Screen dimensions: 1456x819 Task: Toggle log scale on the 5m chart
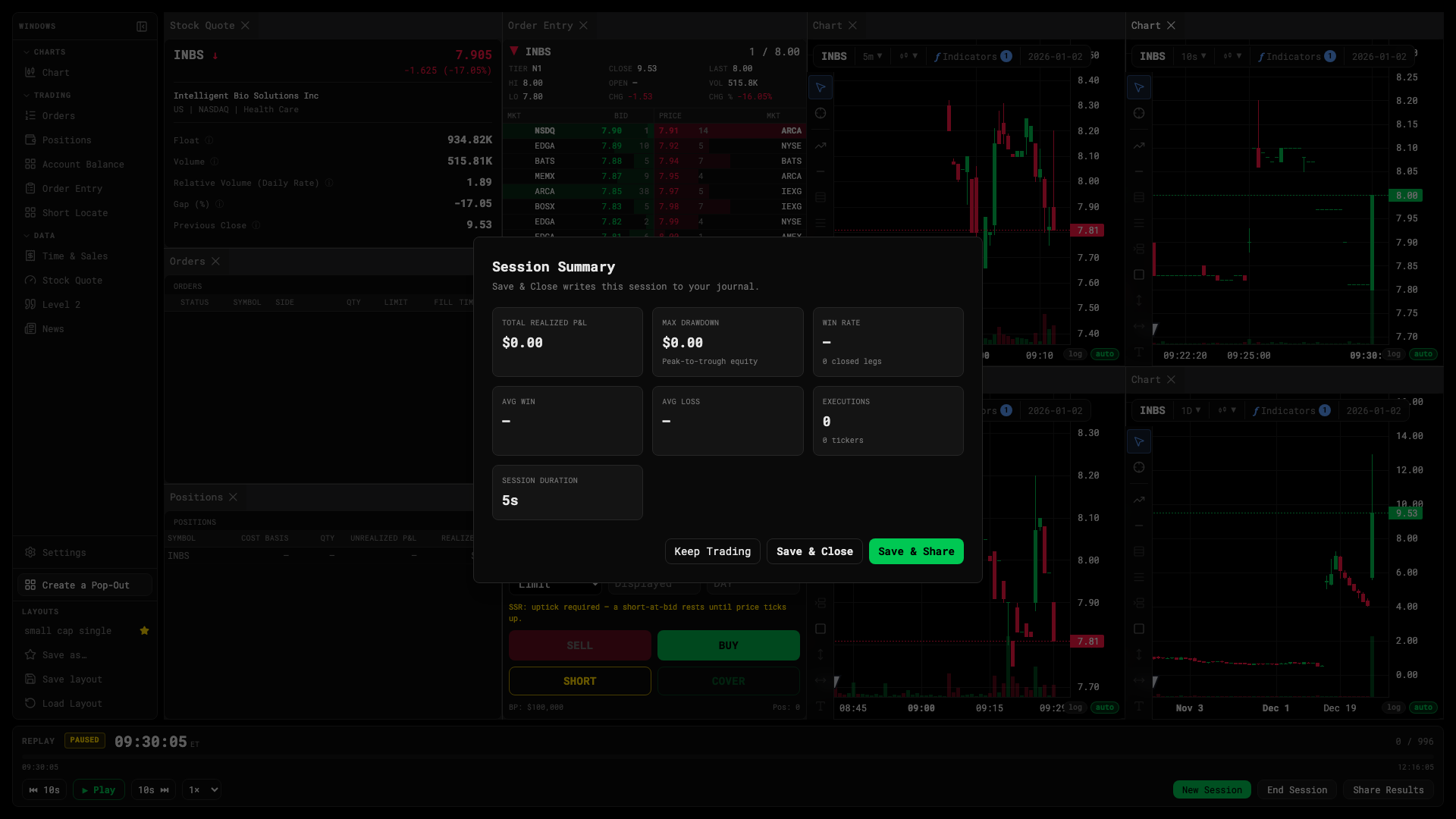pyautogui.click(x=1075, y=354)
